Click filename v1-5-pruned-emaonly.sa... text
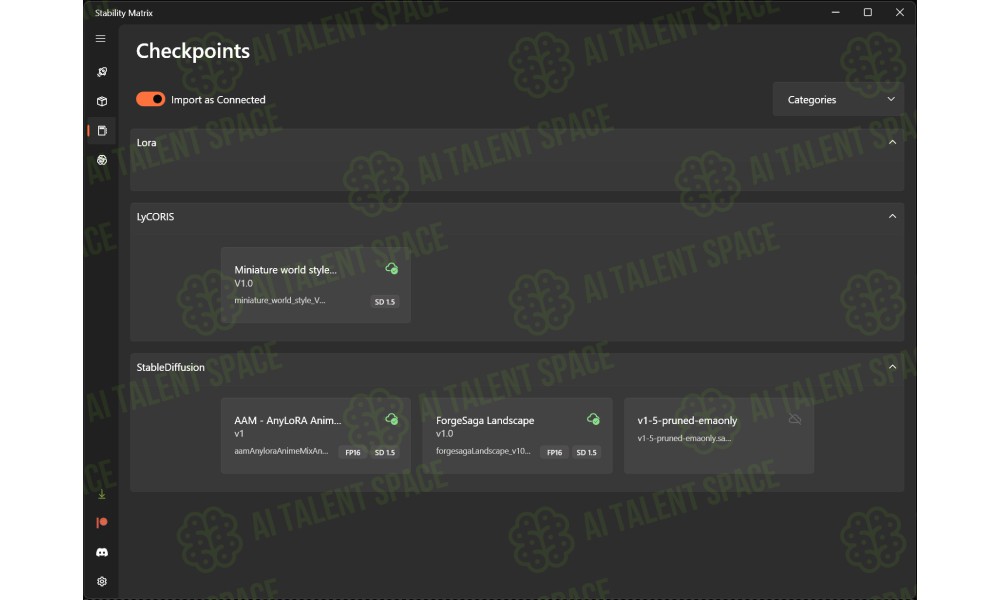This screenshot has width=1000, height=600. click(684, 438)
